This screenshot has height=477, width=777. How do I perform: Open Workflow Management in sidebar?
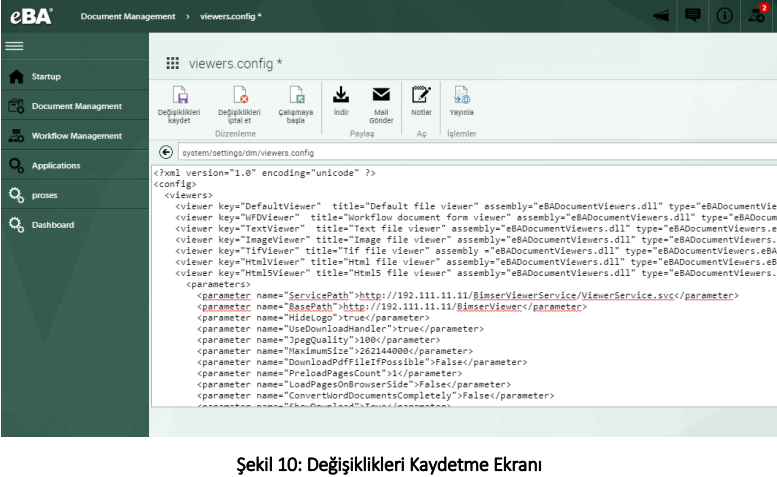(76, 136)
